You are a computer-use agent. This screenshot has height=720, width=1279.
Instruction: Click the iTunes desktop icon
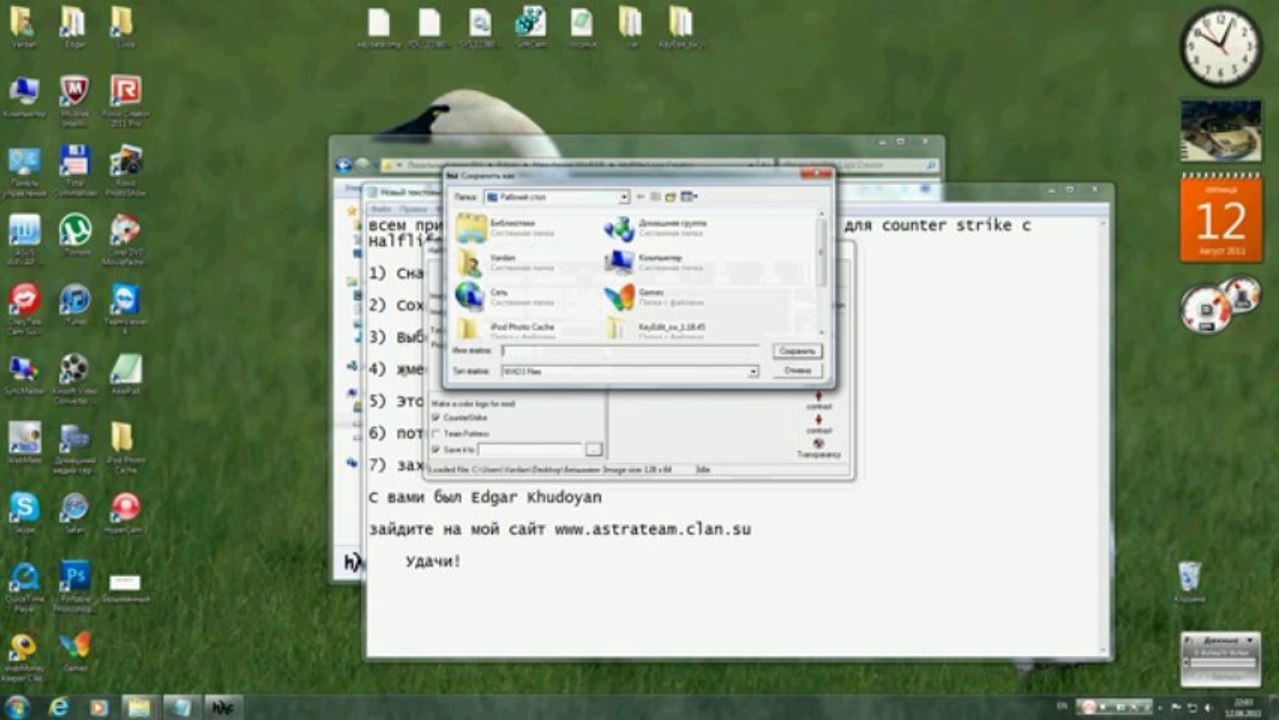(x=74, y=305)
